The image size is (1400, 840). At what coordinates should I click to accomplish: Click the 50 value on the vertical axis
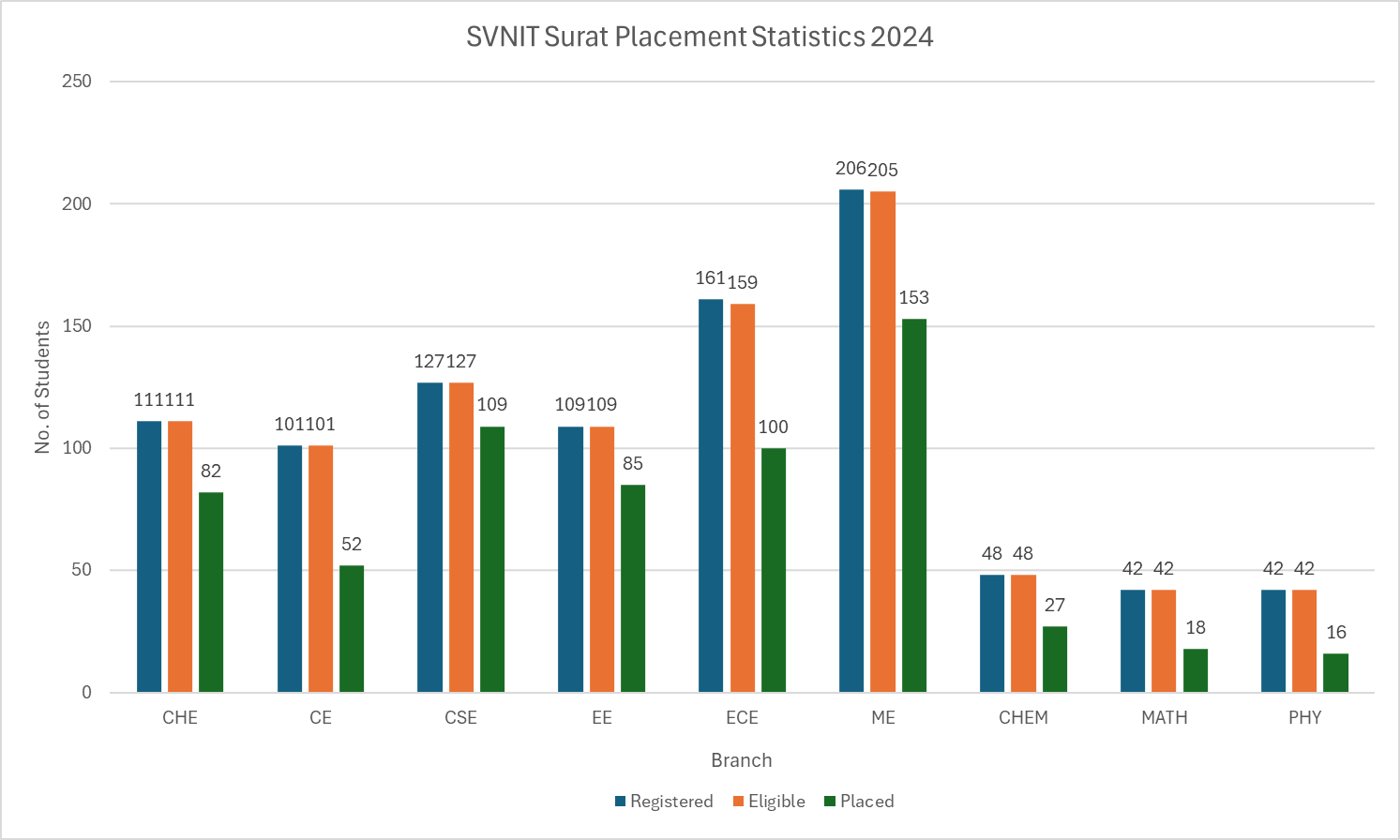coord(82,570)
